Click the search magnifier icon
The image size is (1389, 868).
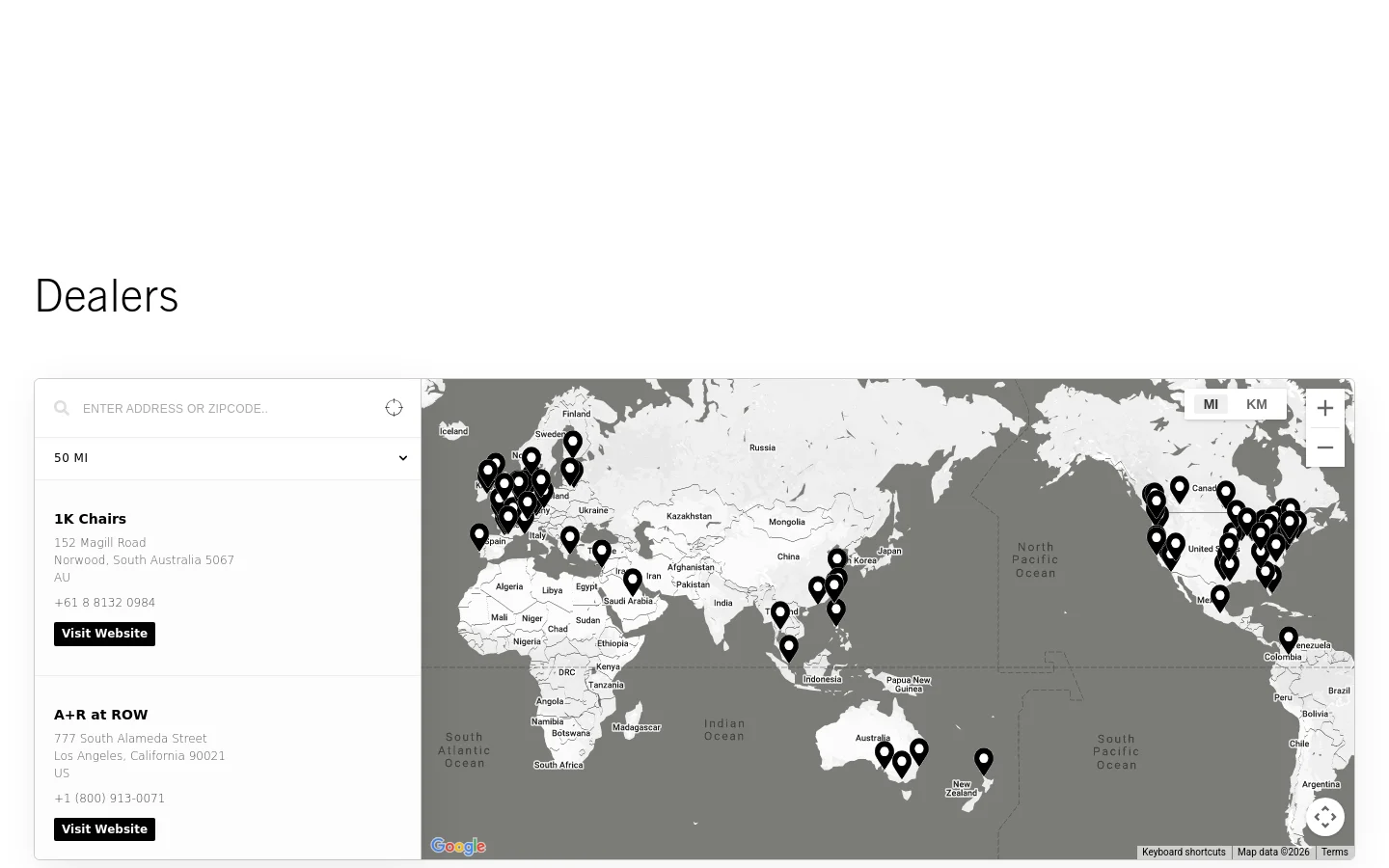point(62,408)
